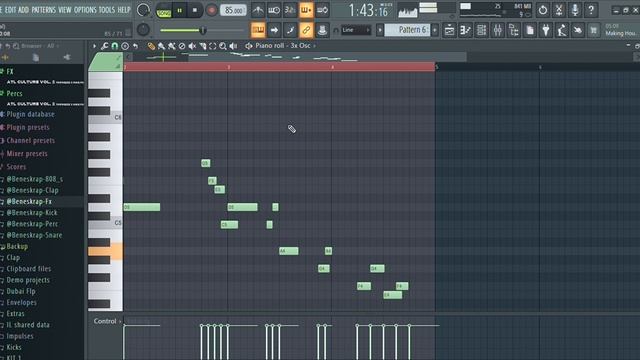640x360 pixels.
Task: Open the undo history circular arrow icon
Action: pyautogui.click(x=542, y=10)
